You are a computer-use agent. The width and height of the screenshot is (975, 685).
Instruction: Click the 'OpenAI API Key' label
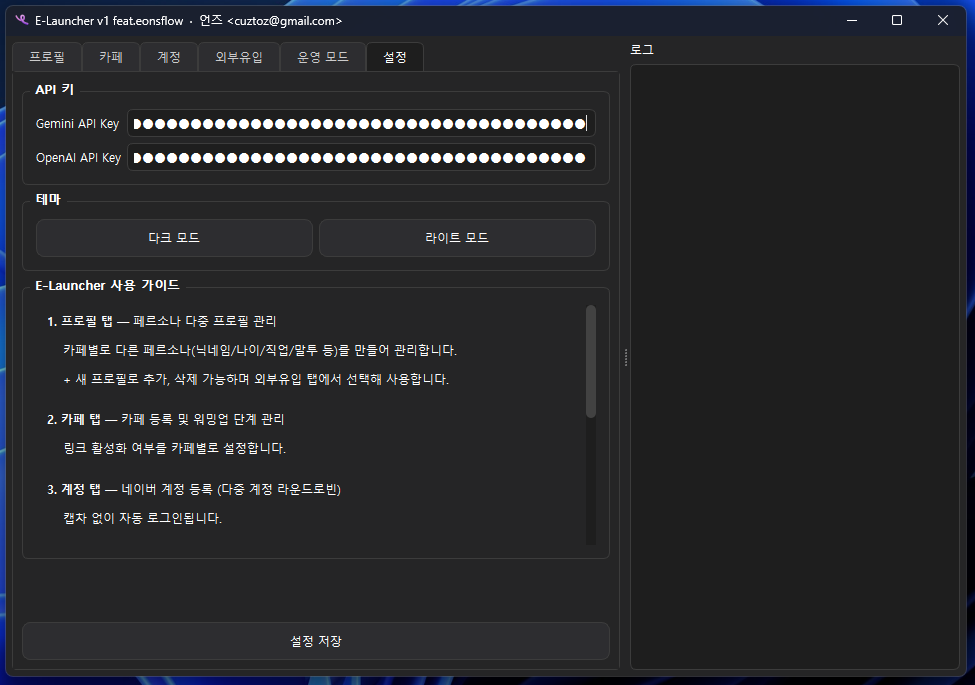(78, 158)
